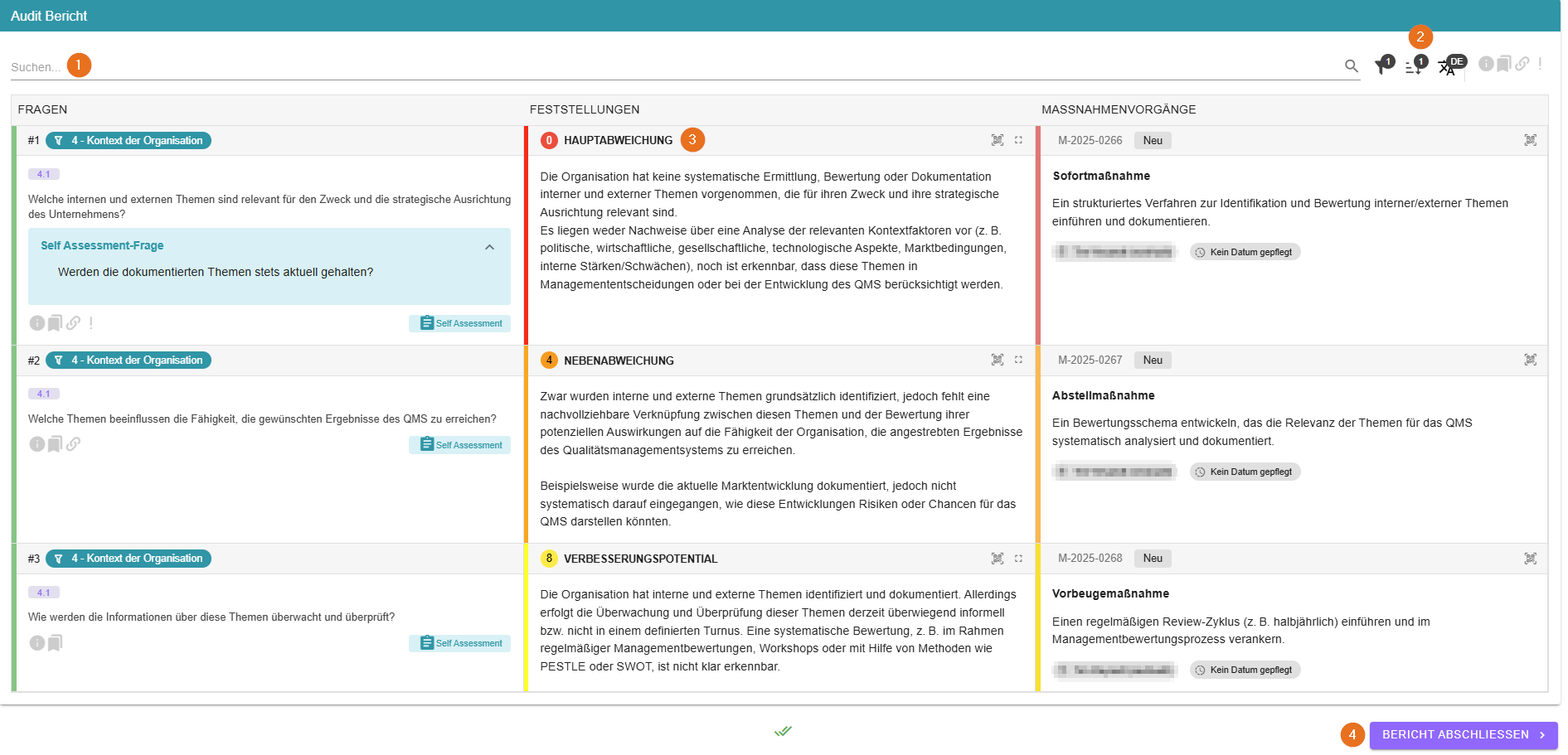Collapse the Self Assessment-Frage panel
Viewport: 1568px width, 755px height.
coord(489,247)
